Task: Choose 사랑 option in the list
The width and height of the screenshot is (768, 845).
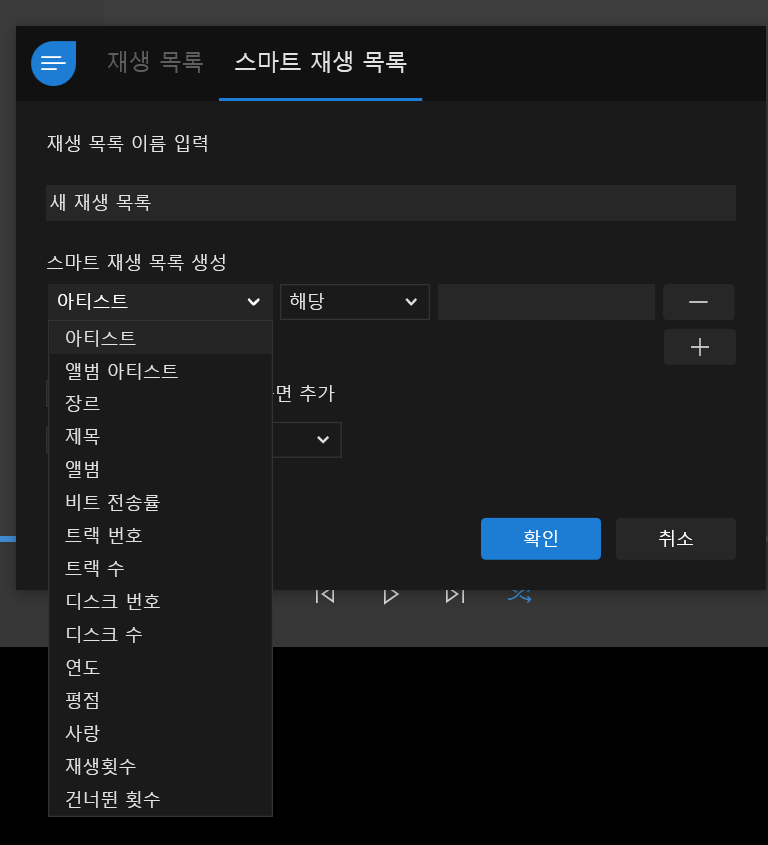Action: tap(160, 733)
